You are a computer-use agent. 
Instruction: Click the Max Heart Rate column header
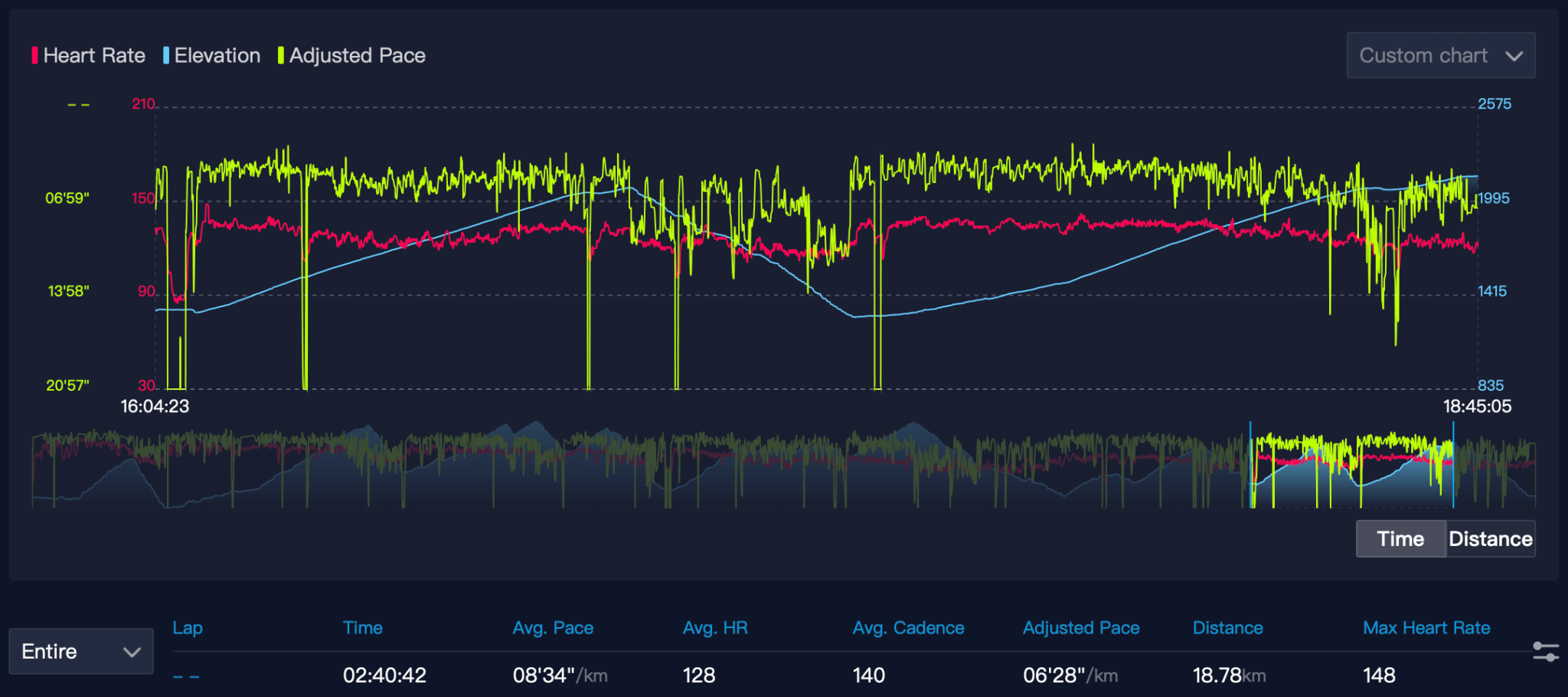click(x=1426, y=628)
